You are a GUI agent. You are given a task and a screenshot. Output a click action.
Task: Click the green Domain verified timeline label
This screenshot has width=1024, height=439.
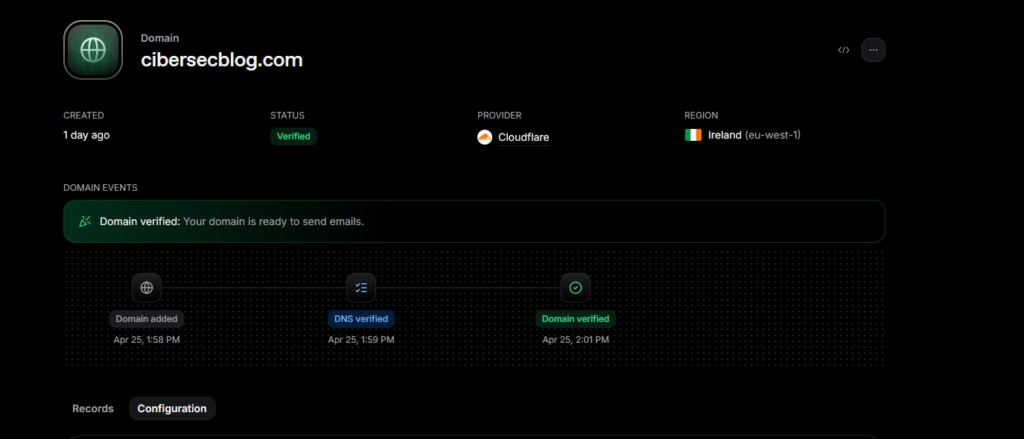pyautogui.click(x=575, y=319)
